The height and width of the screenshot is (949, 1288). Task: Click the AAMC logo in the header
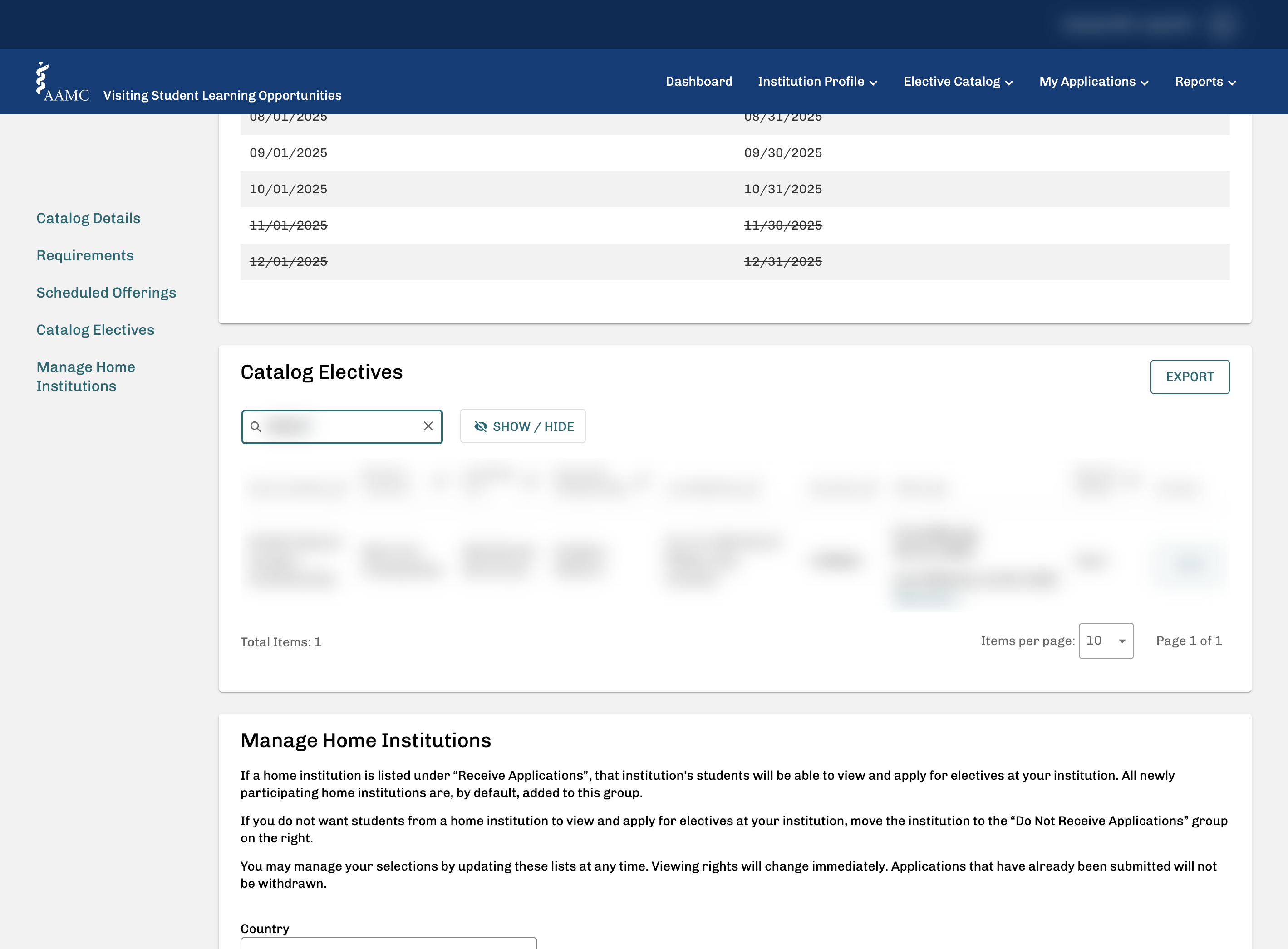point(63,82)
